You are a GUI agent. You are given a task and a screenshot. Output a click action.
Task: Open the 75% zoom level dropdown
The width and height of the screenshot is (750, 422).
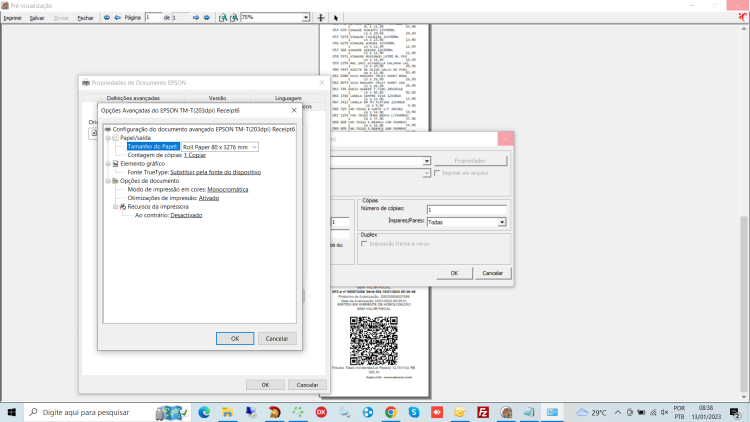click(306, 18)
